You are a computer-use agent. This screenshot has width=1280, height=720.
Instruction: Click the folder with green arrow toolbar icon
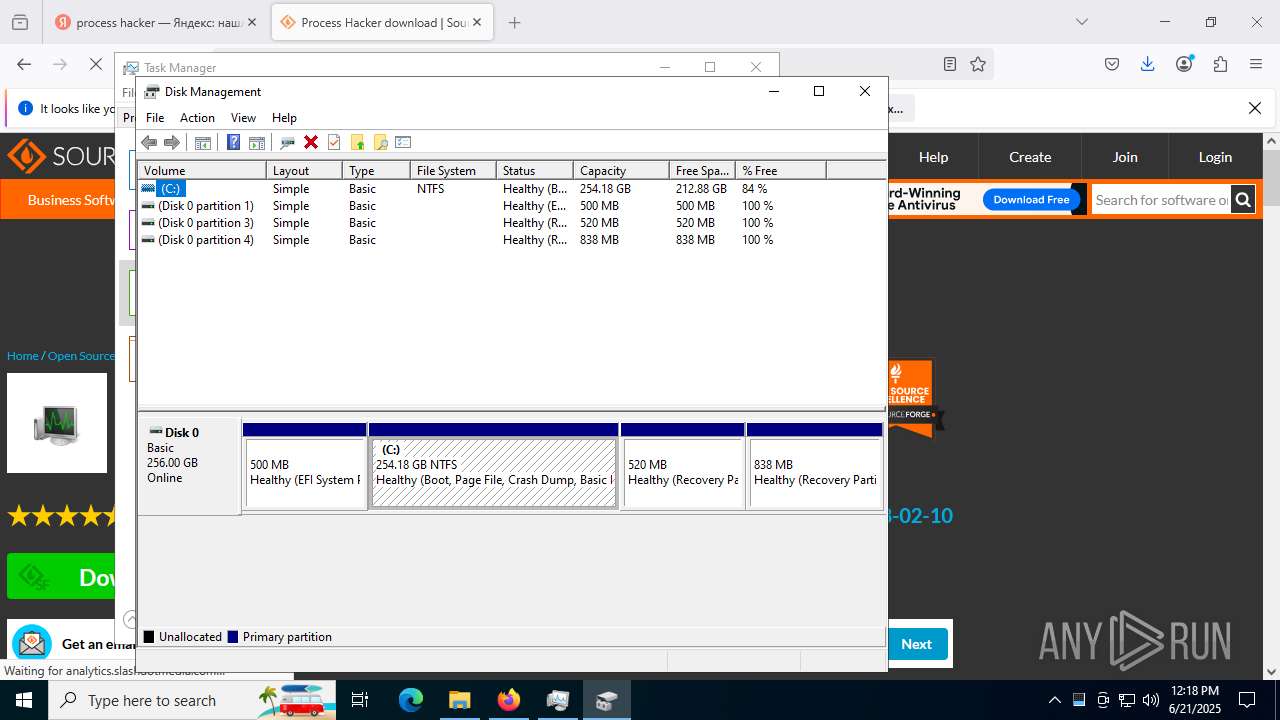(x=357, y=142)
